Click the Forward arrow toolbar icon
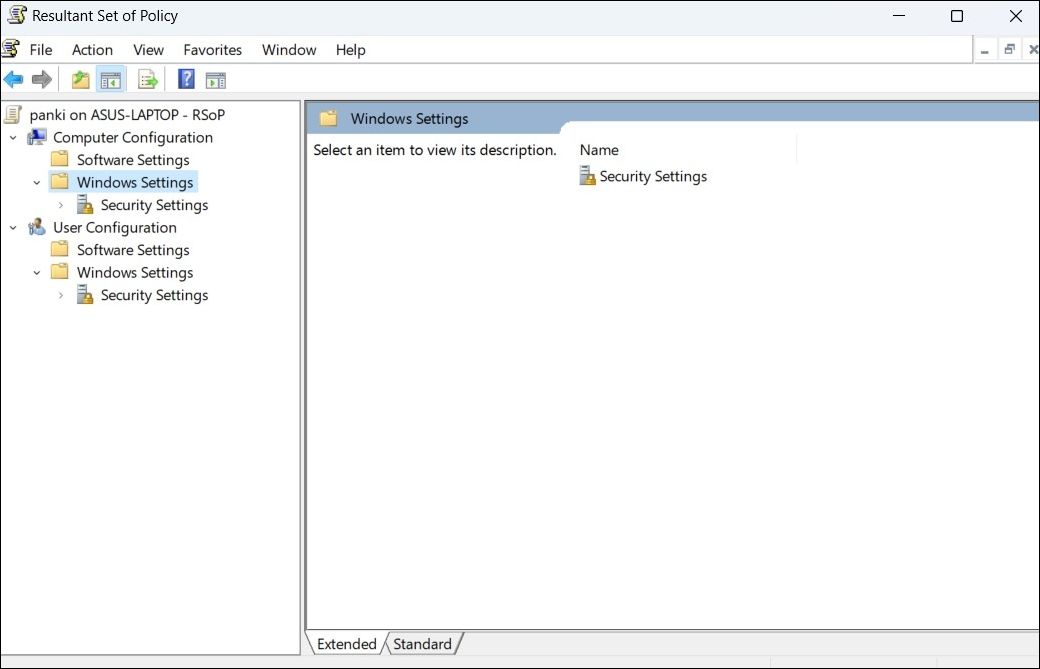This screenshot has height=669, width=1040. pos(42,80)
